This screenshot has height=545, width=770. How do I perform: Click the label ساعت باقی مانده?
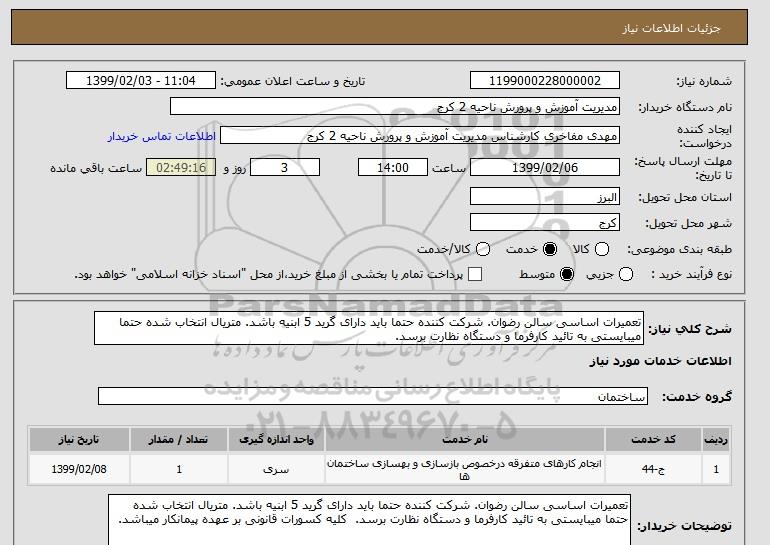[96, 168]
